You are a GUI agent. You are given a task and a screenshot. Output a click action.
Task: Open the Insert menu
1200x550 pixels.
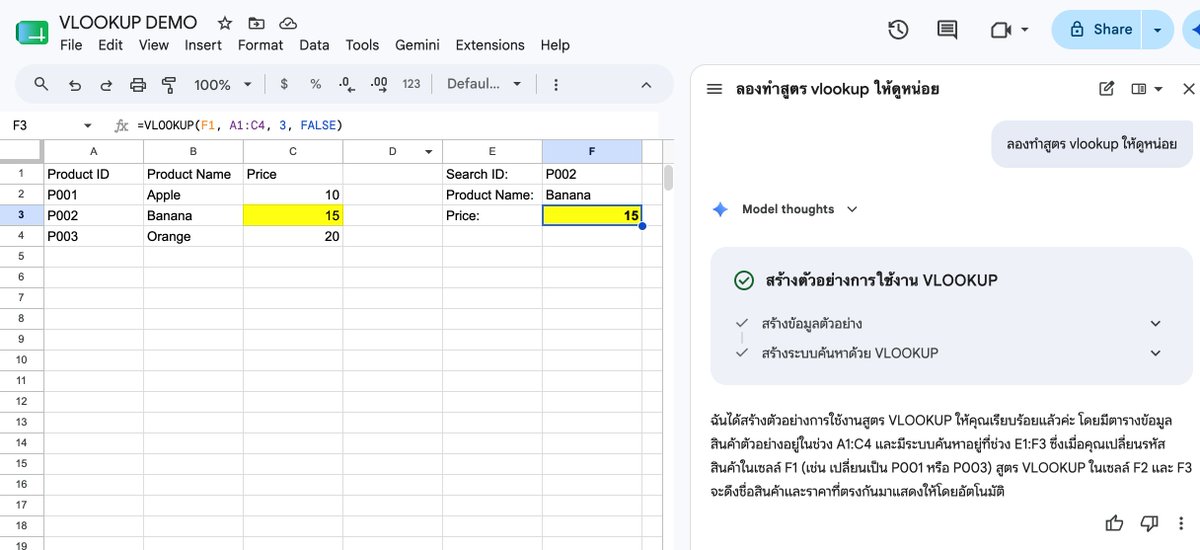coord(203,45)
